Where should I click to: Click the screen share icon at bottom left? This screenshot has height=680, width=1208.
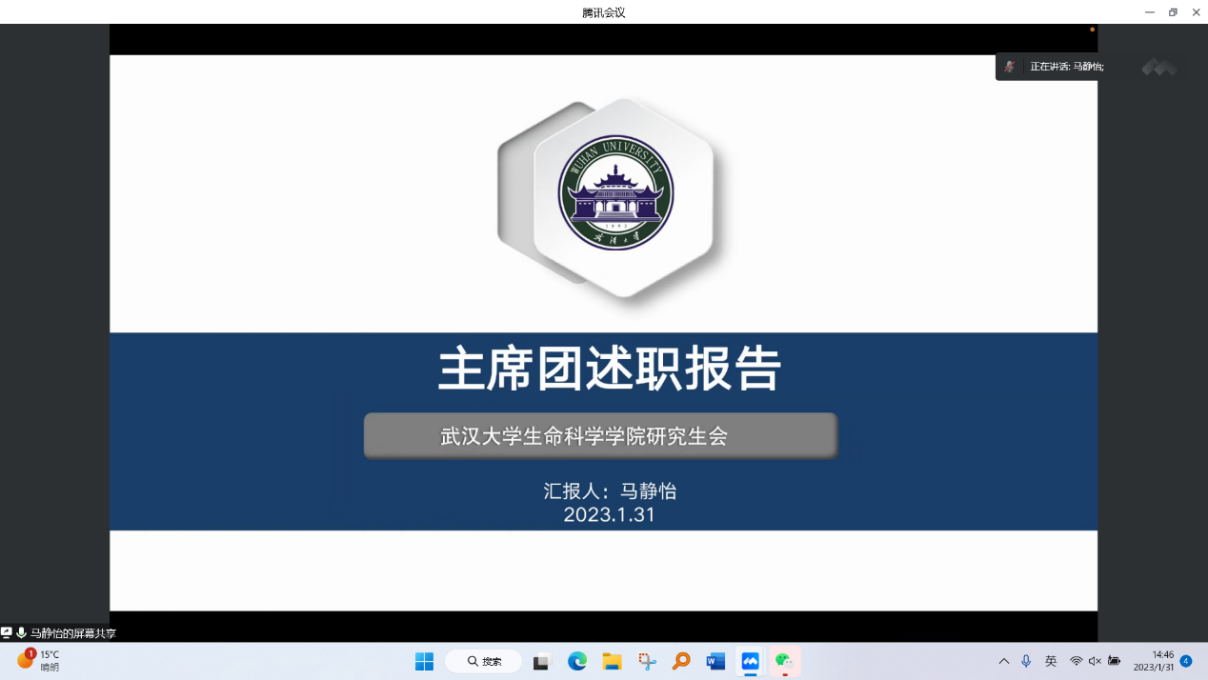click(7, 633)
